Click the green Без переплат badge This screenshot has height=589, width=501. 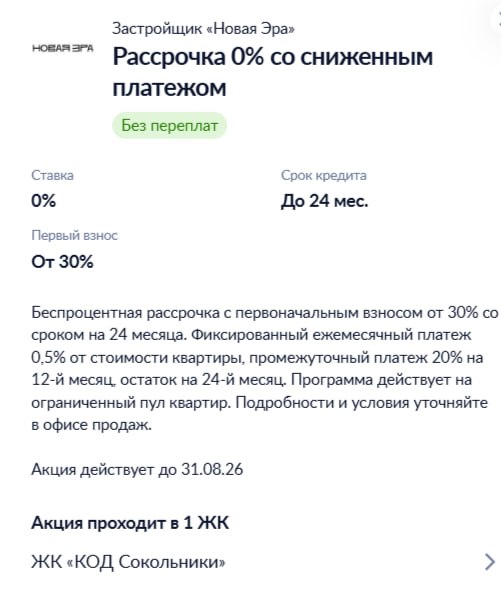169,125
